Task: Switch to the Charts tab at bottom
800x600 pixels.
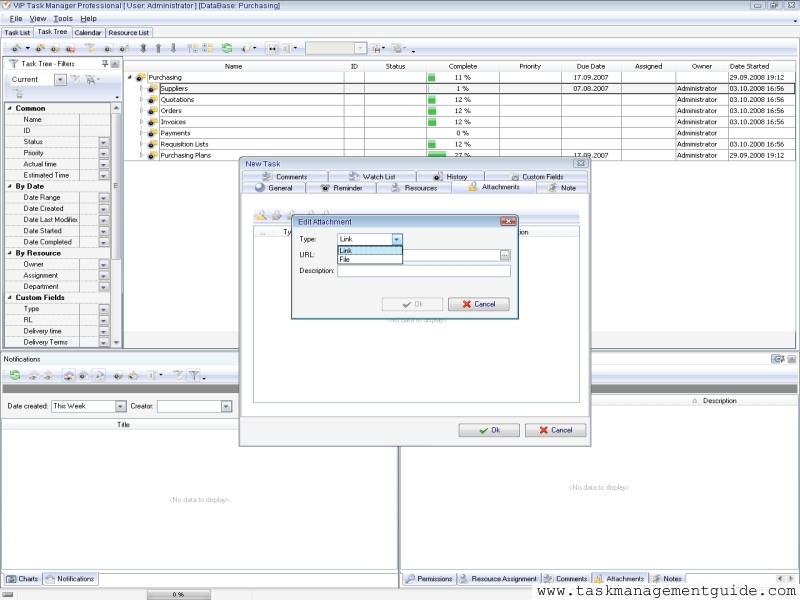Action: [22, 579]
